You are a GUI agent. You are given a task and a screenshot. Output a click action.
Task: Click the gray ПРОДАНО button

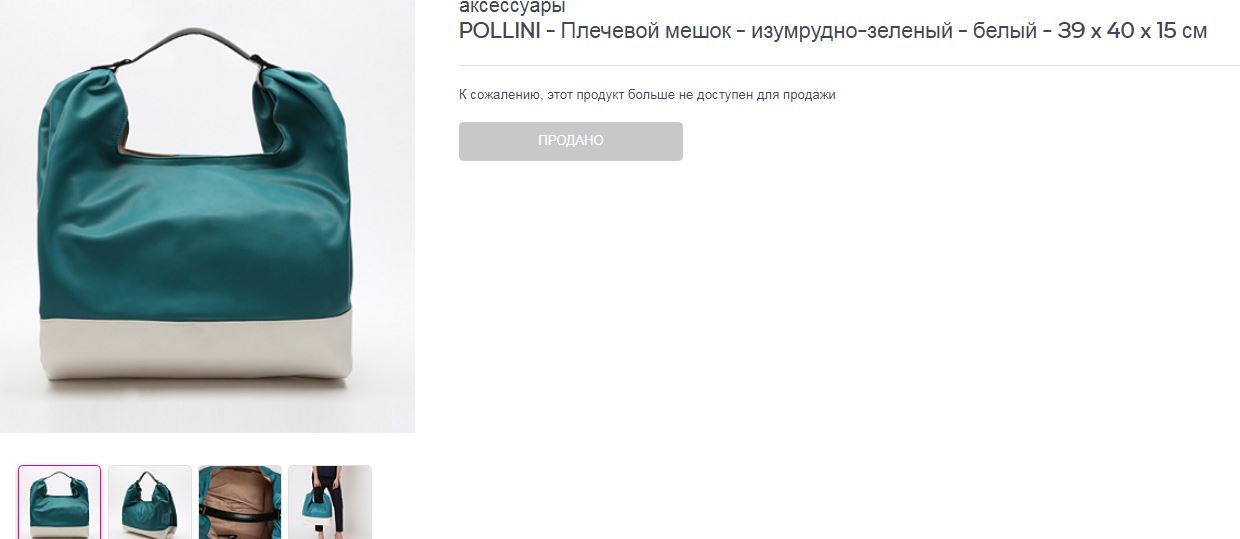[x=571, y=141]
